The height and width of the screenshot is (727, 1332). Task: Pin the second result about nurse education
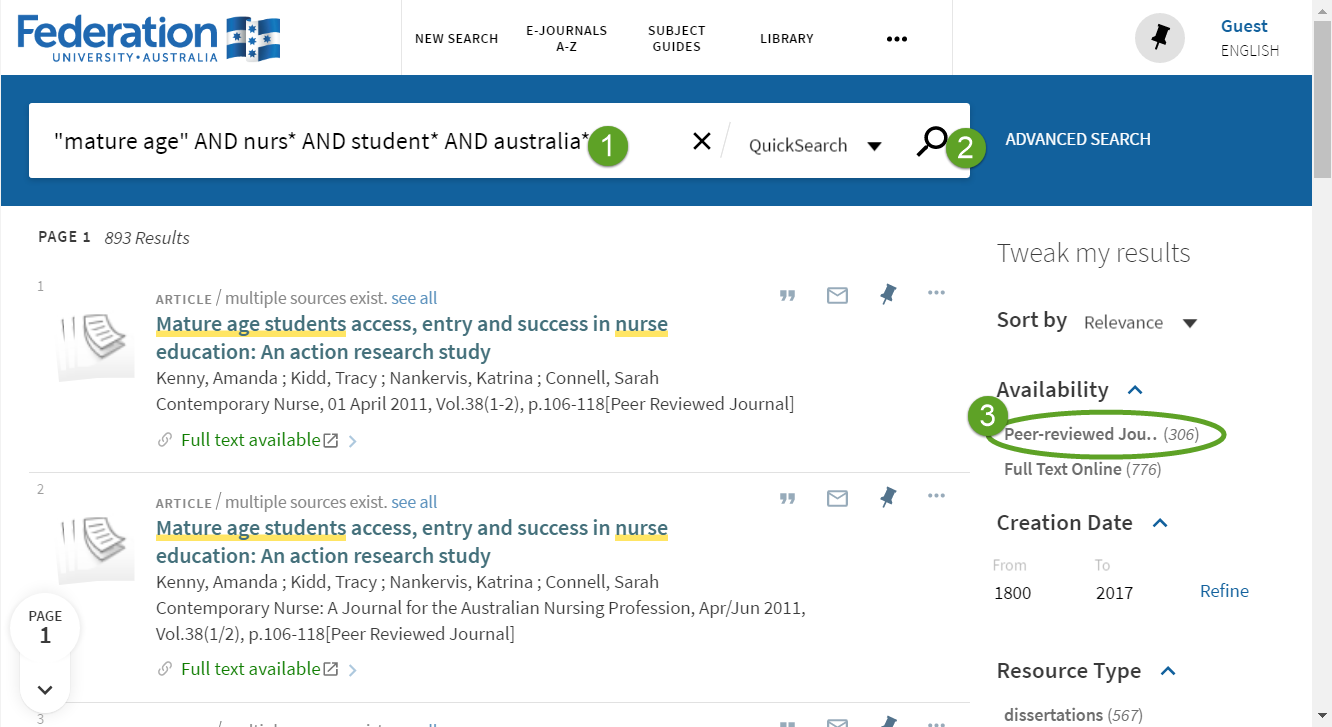(887, 498)
